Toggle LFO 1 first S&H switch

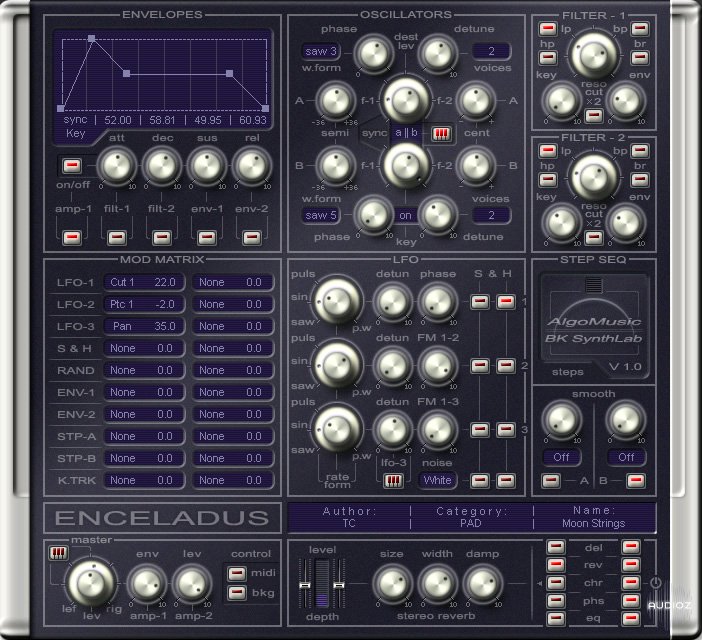(x=479, y=302)
